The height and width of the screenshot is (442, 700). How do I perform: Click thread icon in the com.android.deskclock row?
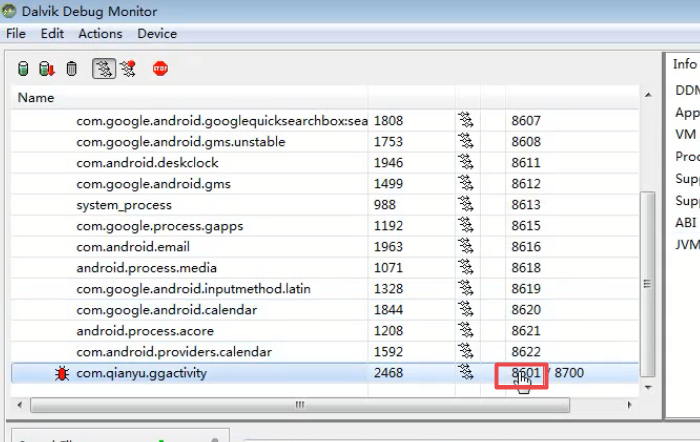point(466,162)
